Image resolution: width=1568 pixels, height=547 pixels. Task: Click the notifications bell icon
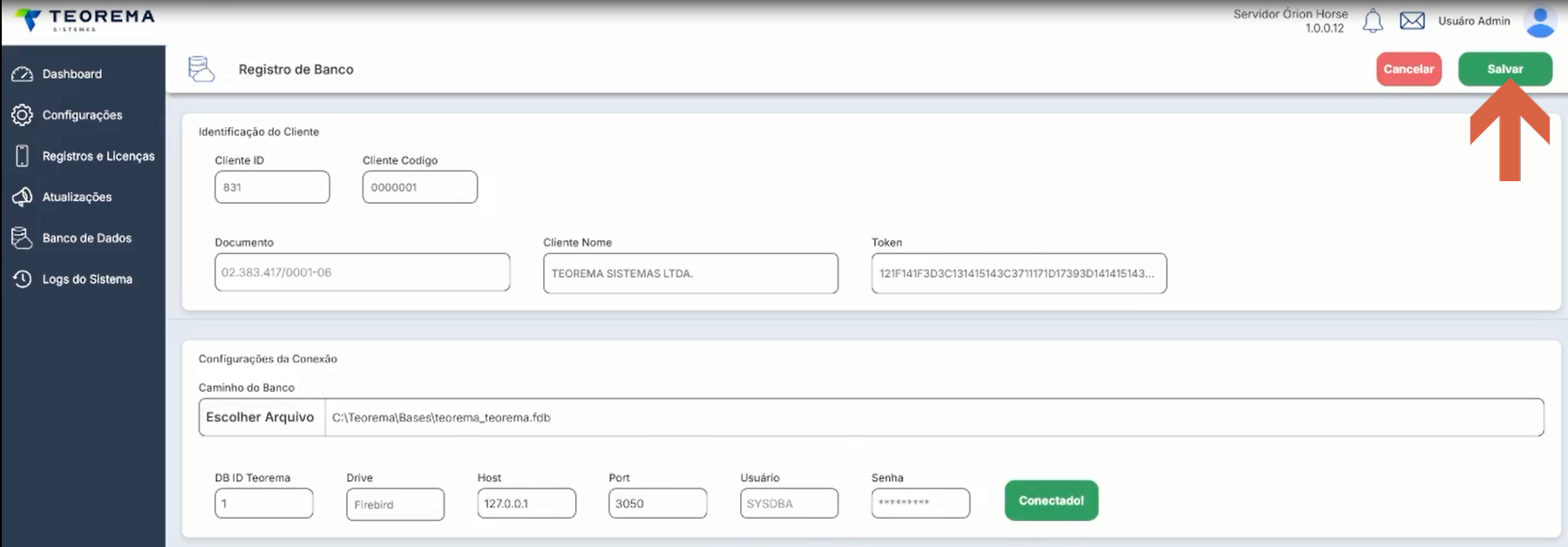coord(1373,21)
